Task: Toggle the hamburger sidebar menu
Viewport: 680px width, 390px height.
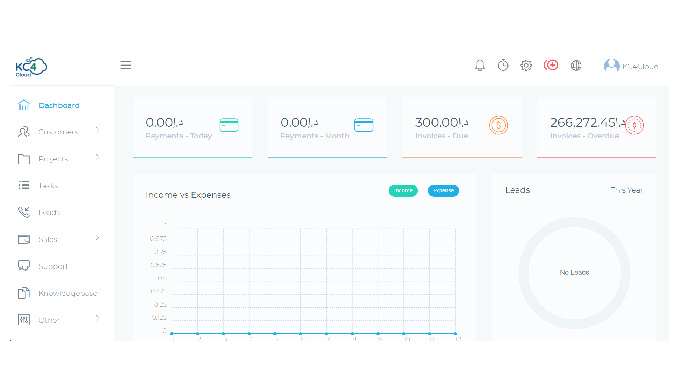Action: pos(126,65)
